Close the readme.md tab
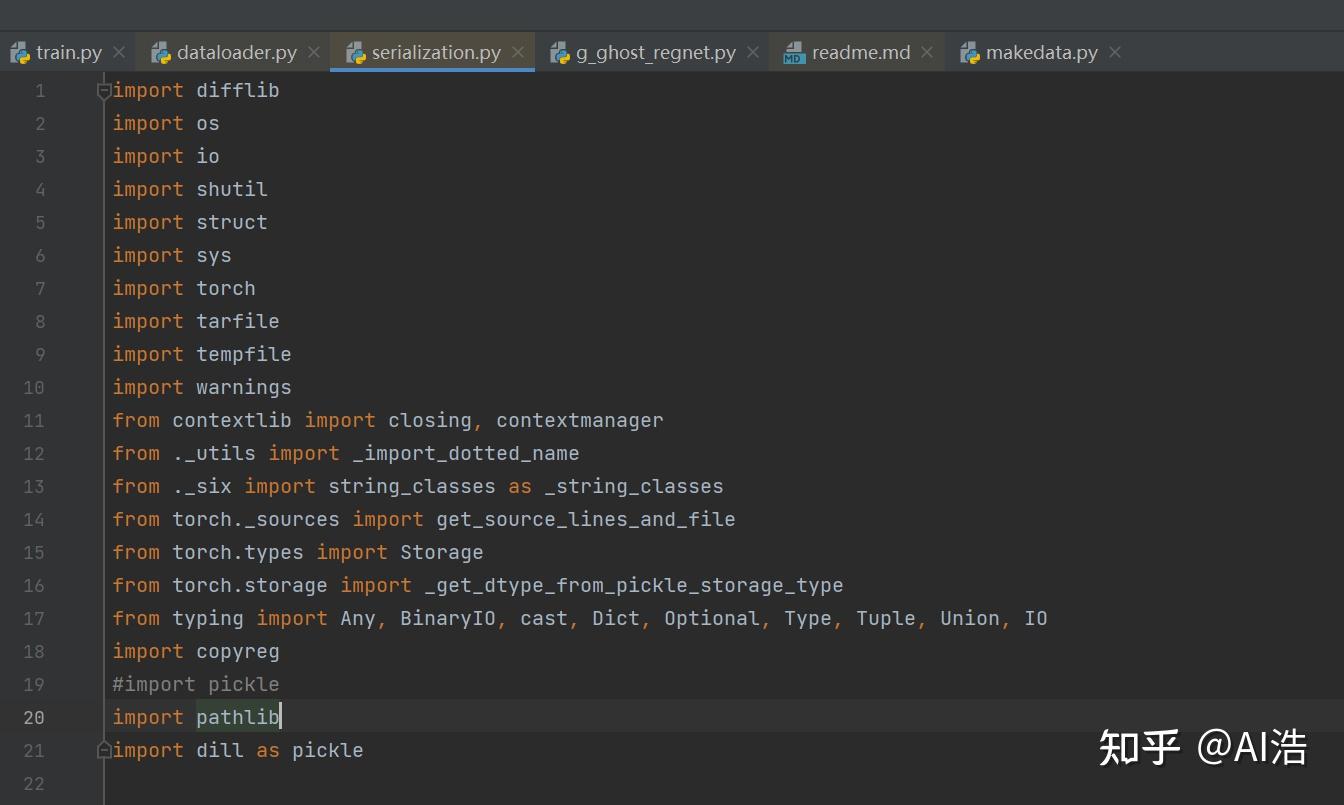Image resolution: width=1344 pixels, height=805 pixels. 927,52
